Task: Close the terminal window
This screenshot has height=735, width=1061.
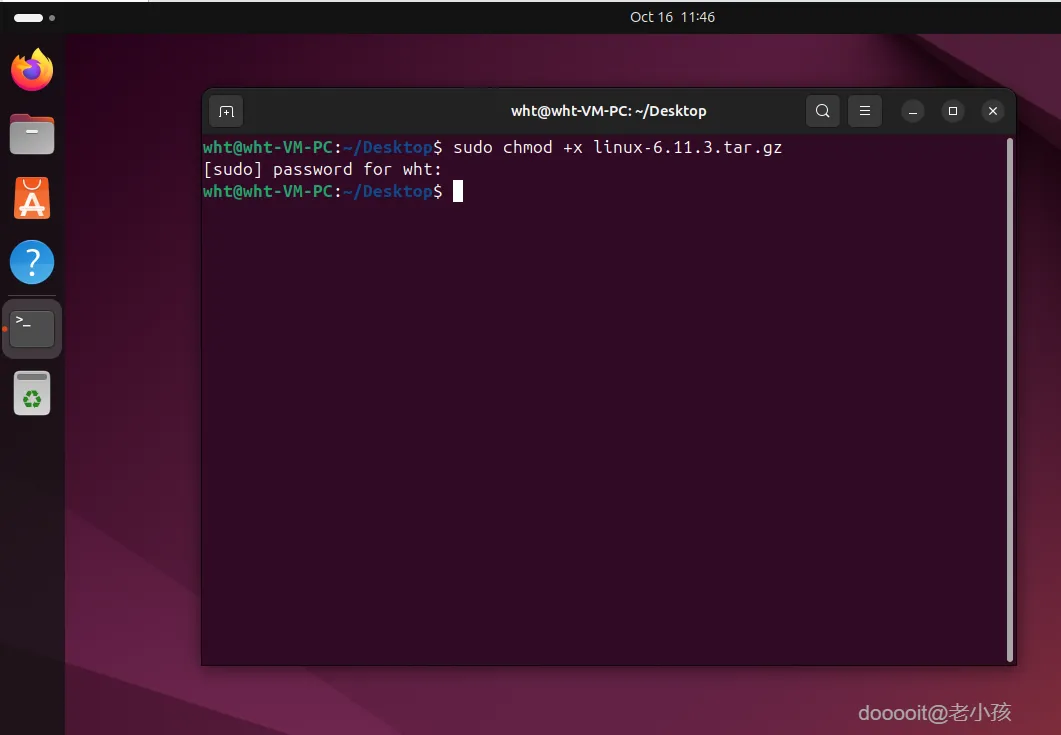Action: click(993, 111)
